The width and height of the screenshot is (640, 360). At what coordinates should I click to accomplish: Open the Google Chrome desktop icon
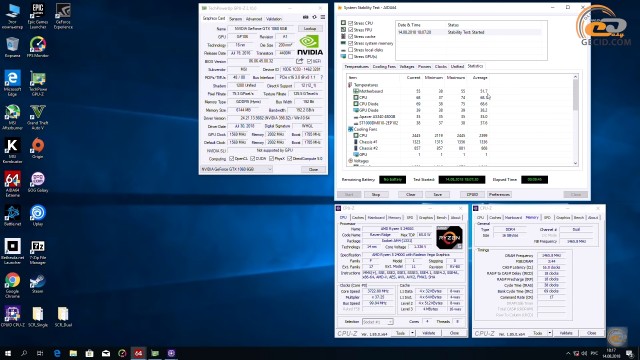click(12, 285)
